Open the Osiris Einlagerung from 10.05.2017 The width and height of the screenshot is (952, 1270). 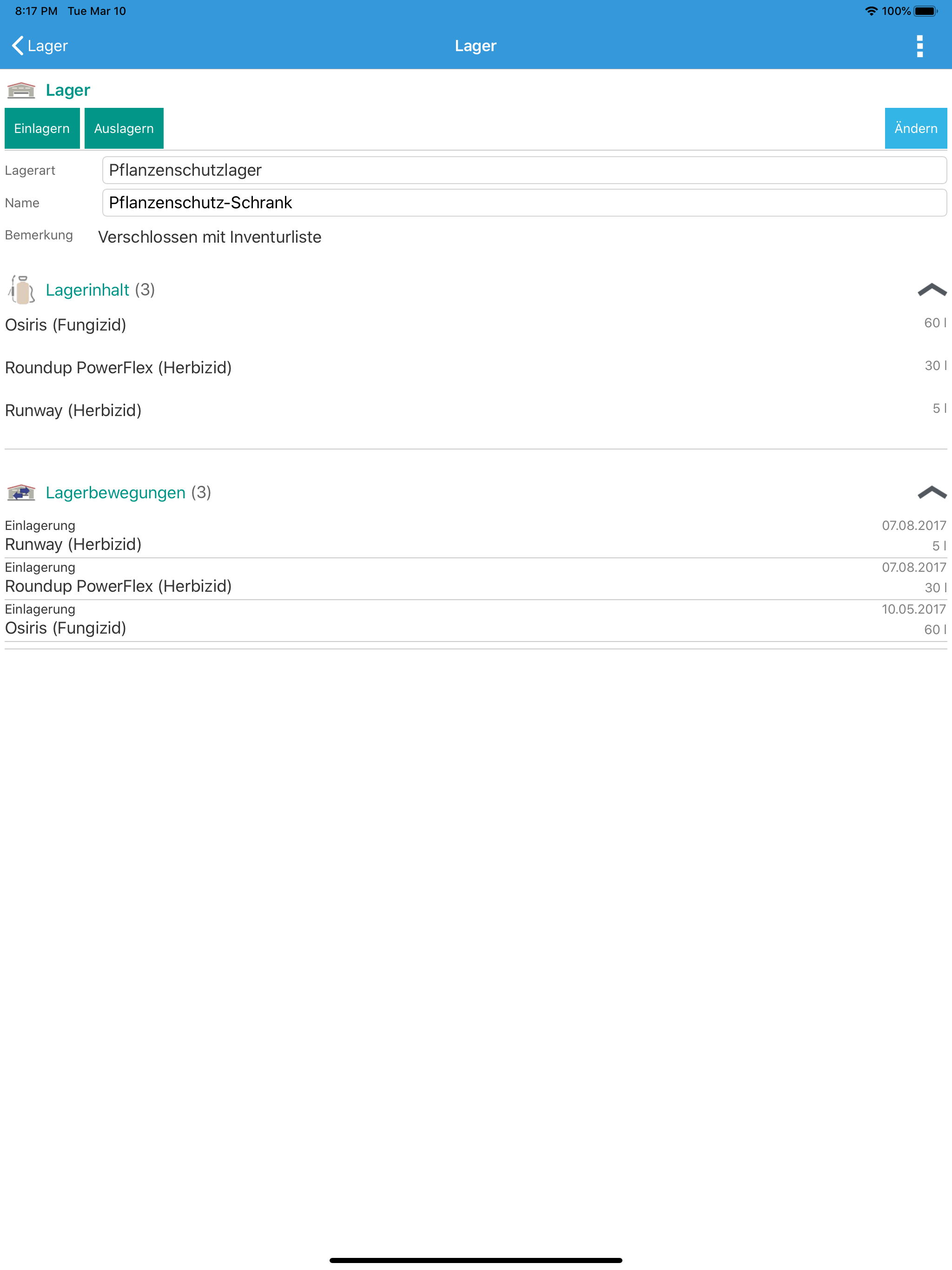pyautogui.click(x=476, y=620)
